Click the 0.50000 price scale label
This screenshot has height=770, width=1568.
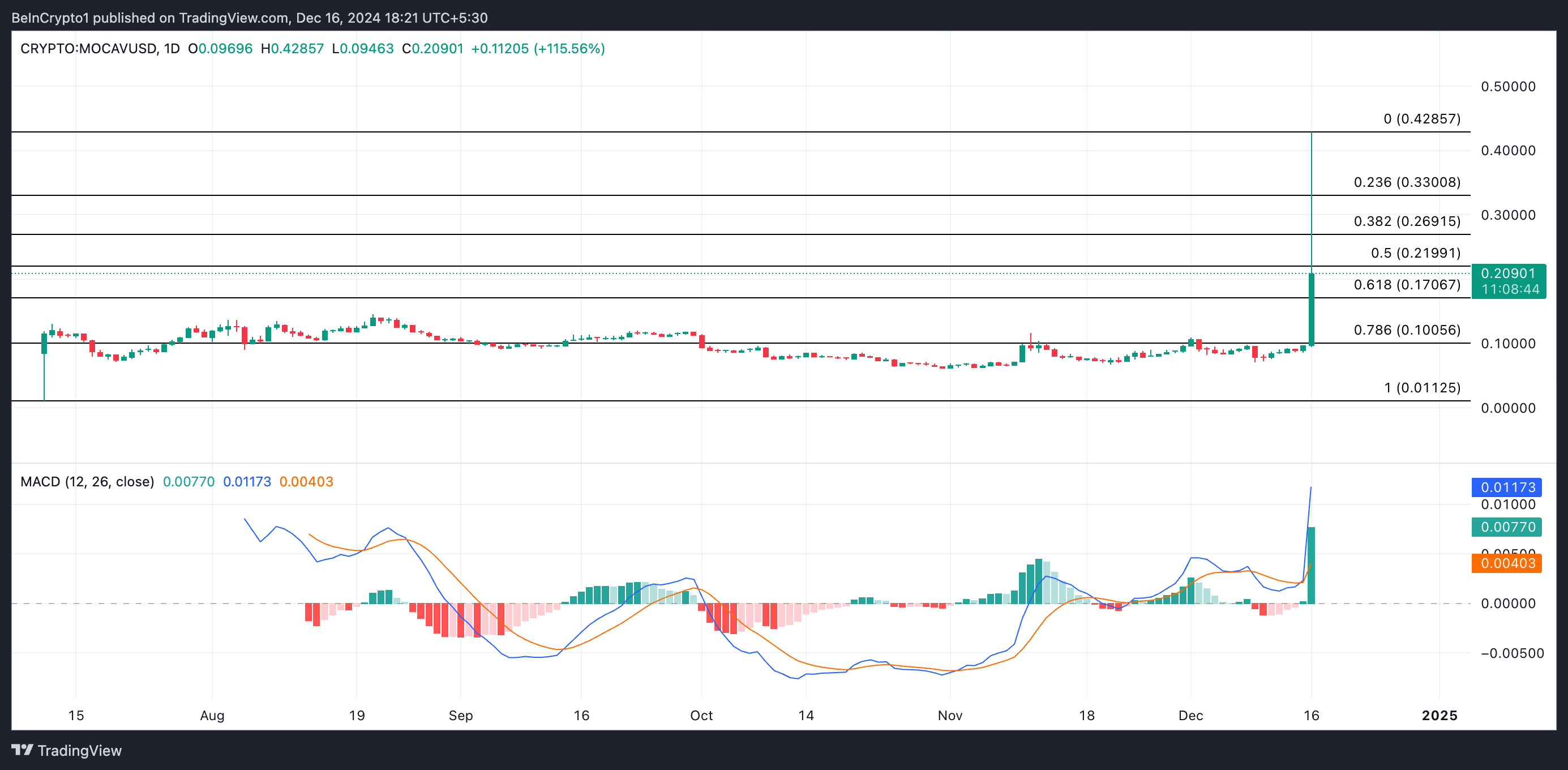tap(1508, 87)
